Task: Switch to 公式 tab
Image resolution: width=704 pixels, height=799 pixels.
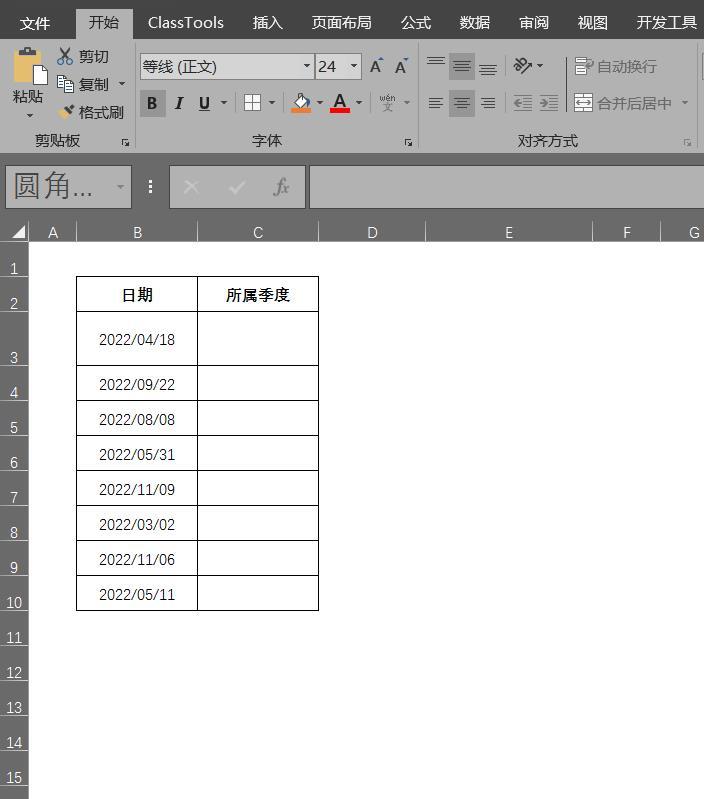Action: click(416, 23)
